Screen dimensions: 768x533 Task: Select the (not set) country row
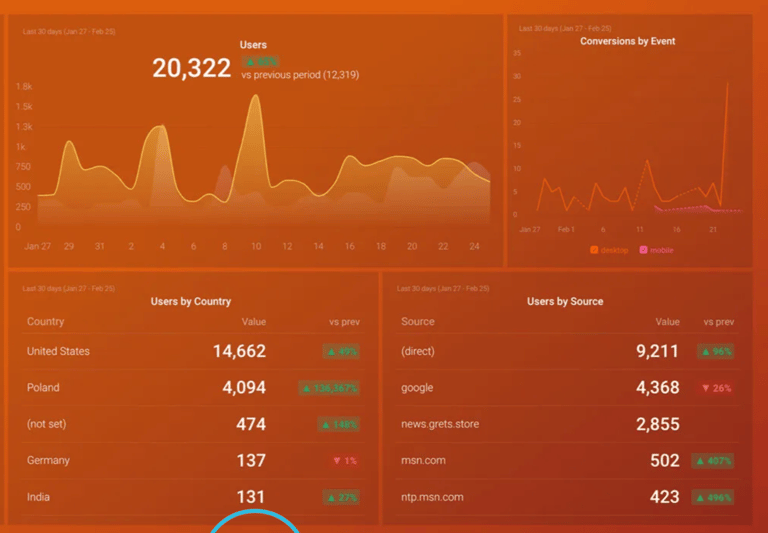click(193, 424)
